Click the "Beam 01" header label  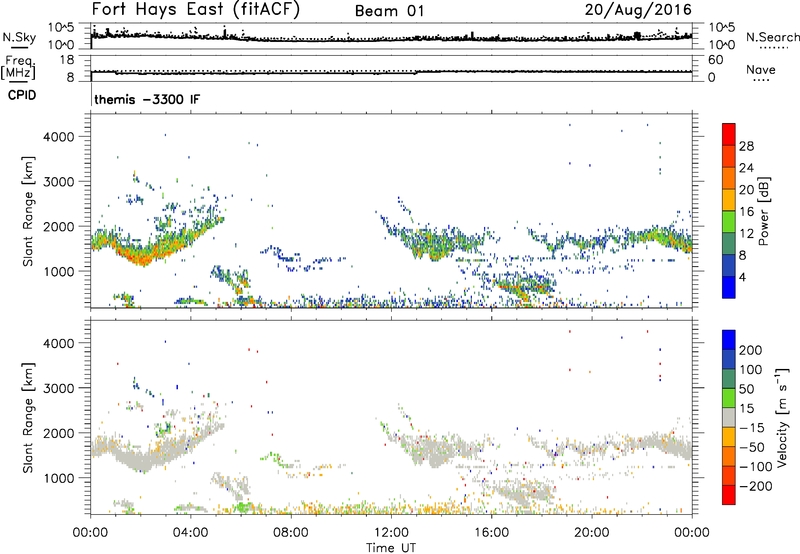[390, 11]
